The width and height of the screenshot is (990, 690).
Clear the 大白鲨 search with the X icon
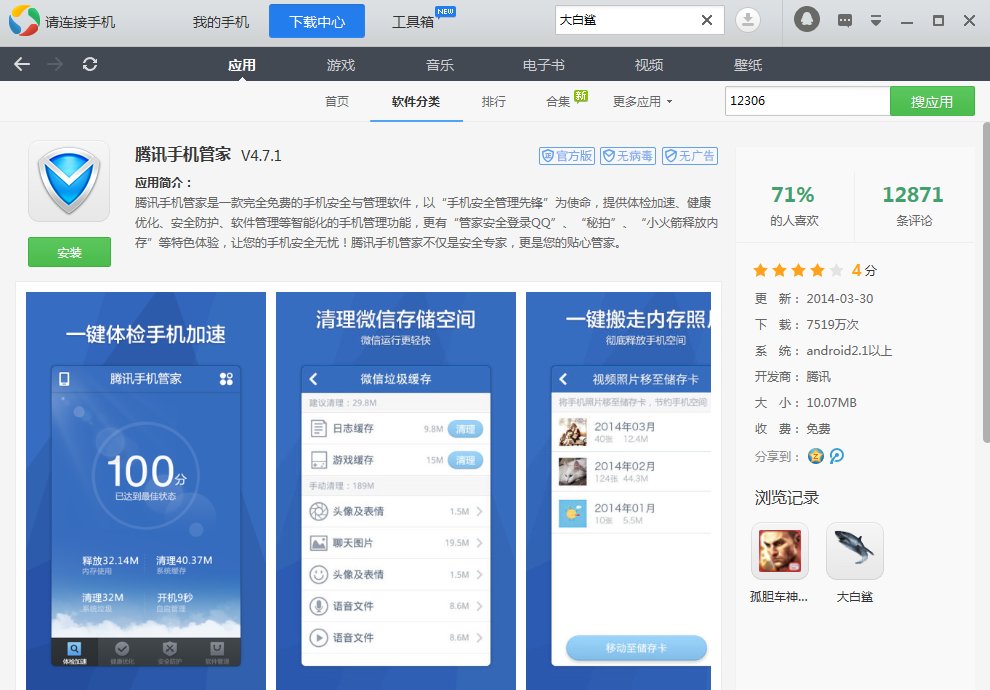(707, 19)
